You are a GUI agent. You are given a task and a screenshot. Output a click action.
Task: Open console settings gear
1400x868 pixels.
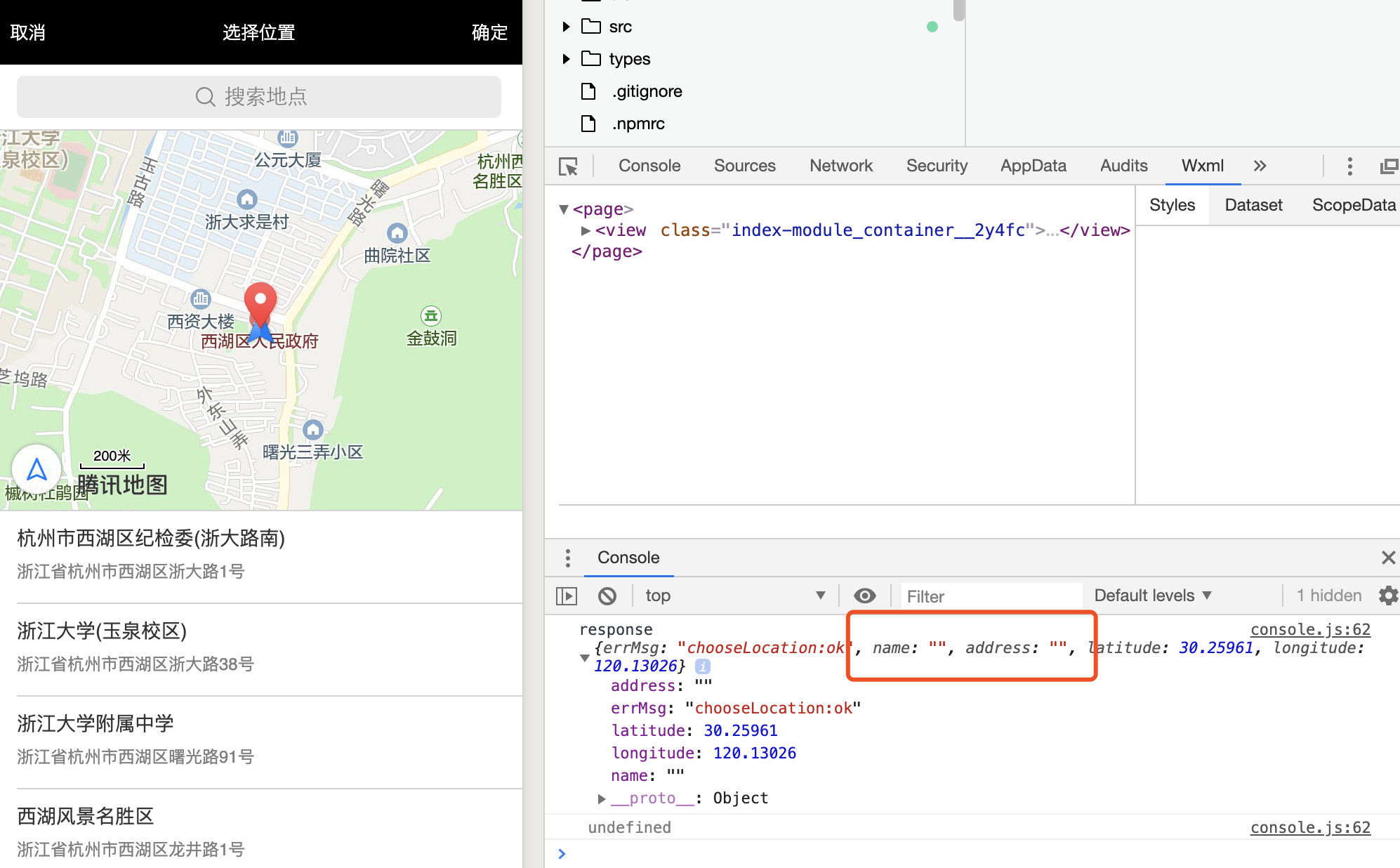1388,596
